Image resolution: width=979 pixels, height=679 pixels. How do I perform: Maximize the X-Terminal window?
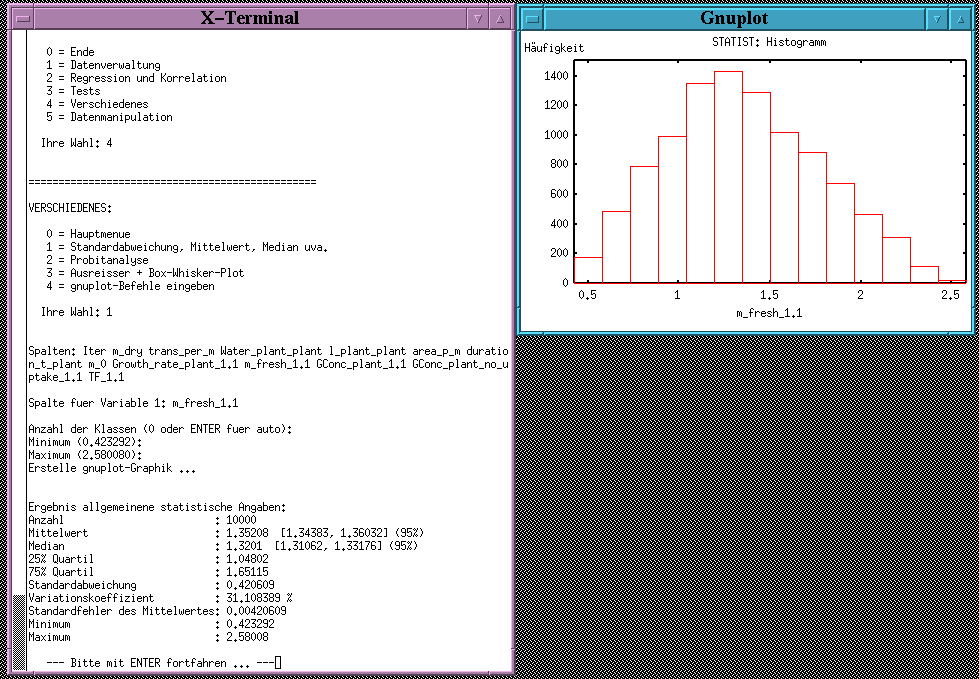[x=499, y=18]
